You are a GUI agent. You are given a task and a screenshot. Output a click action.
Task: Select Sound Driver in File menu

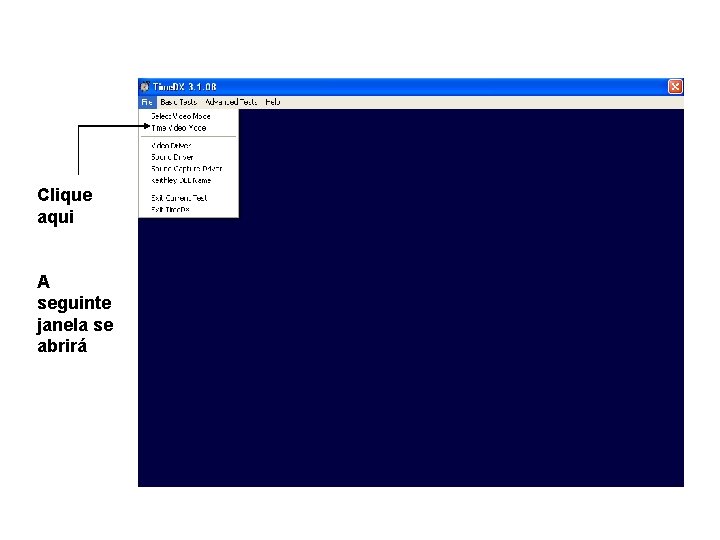188,157
